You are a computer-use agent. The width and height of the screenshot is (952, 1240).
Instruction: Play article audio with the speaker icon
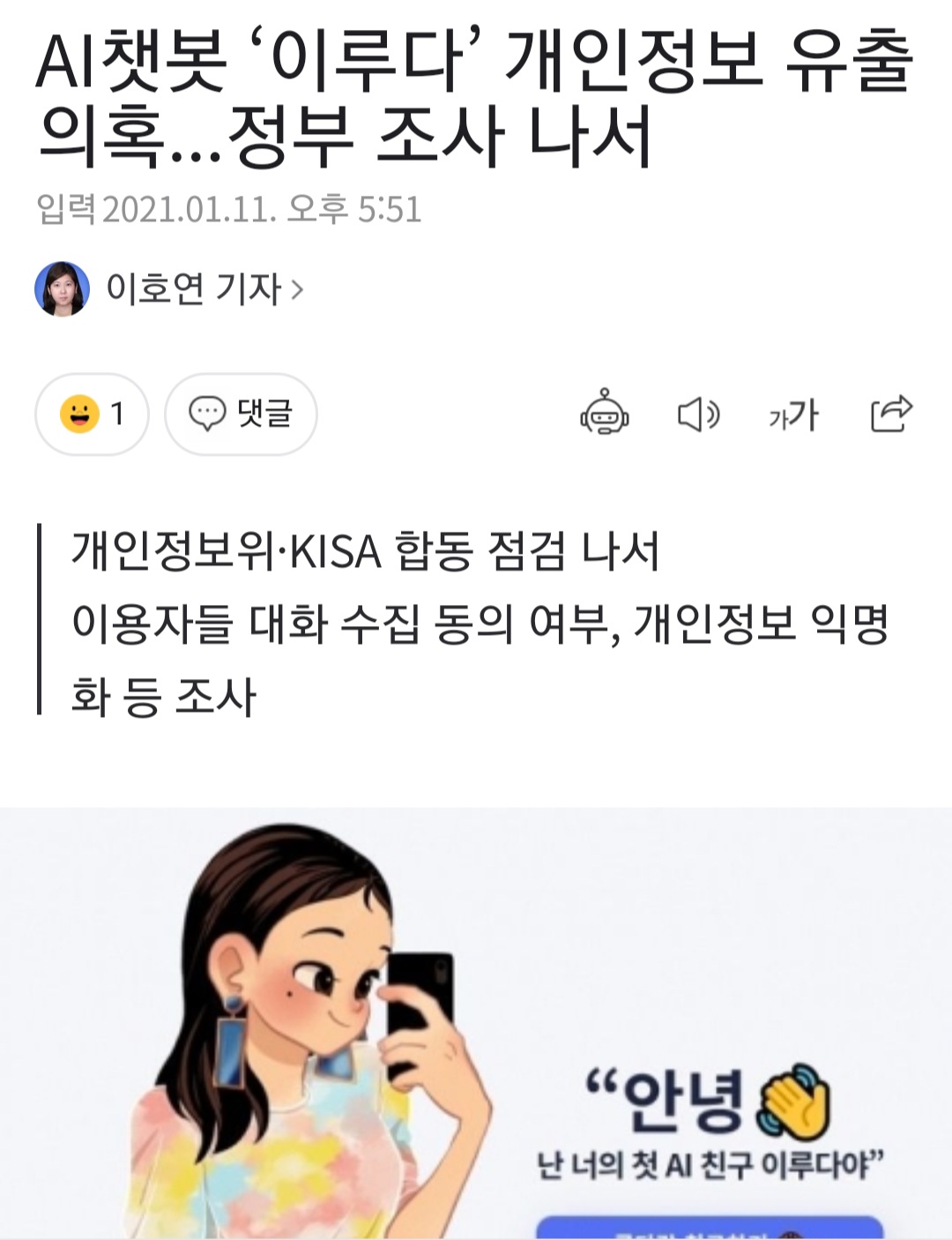698,414
